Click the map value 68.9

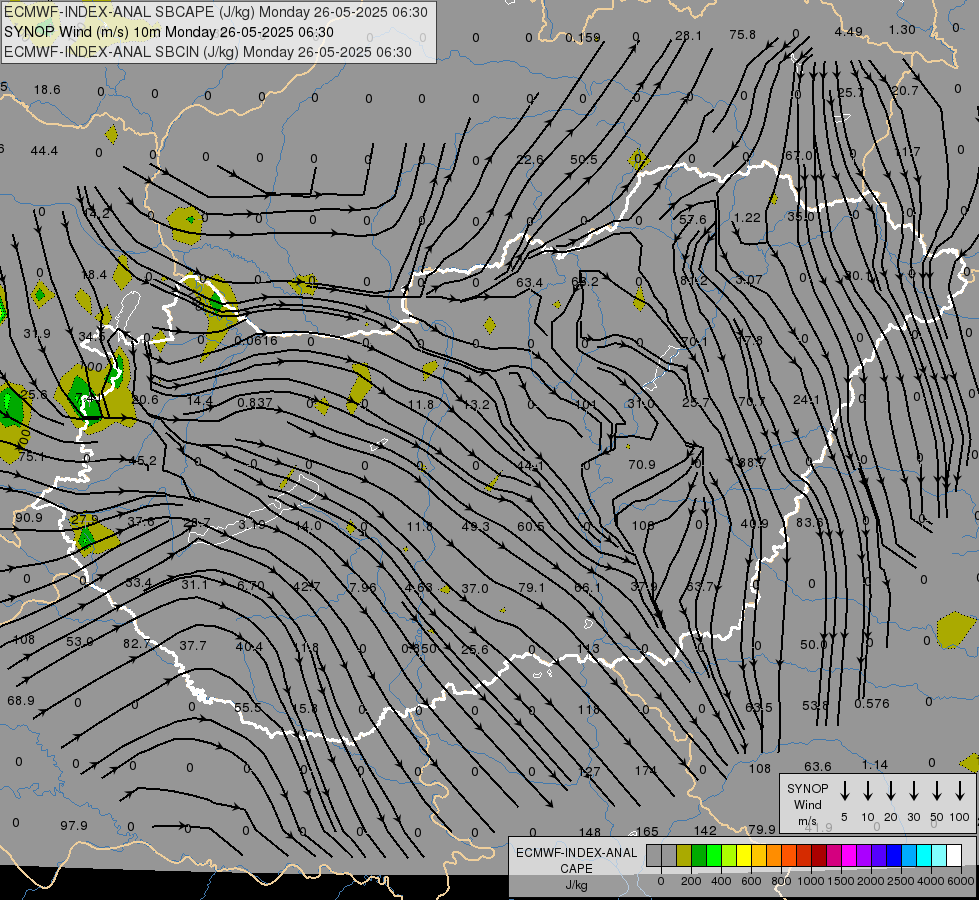21,700
